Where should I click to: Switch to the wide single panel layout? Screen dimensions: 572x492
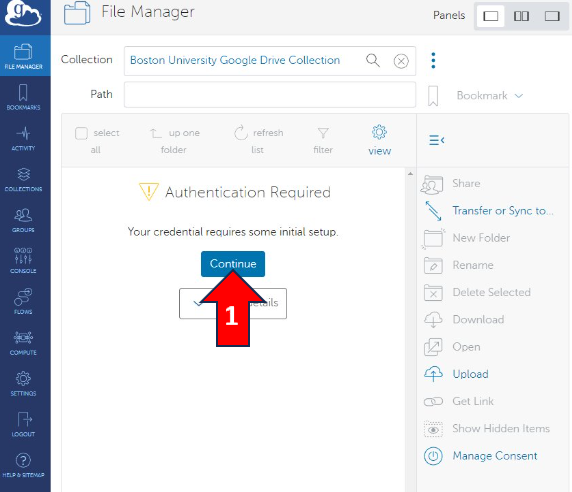tap(552, 16)
